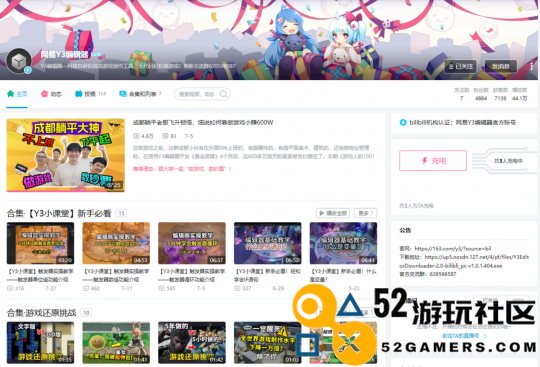The image size is (540, 367).
Task: Open the 03:20 tutorial video thumbnail
Action: click(40, 243)
